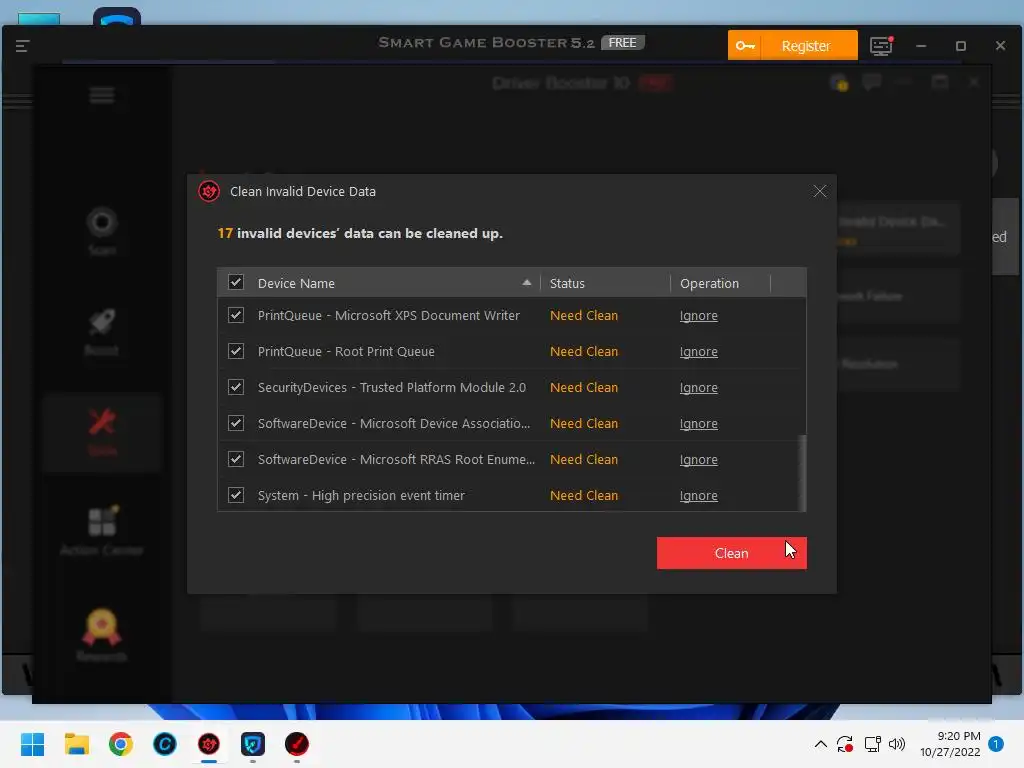Ignore the Microsoft XPS Document Writer device

click(x=698, y=315)
